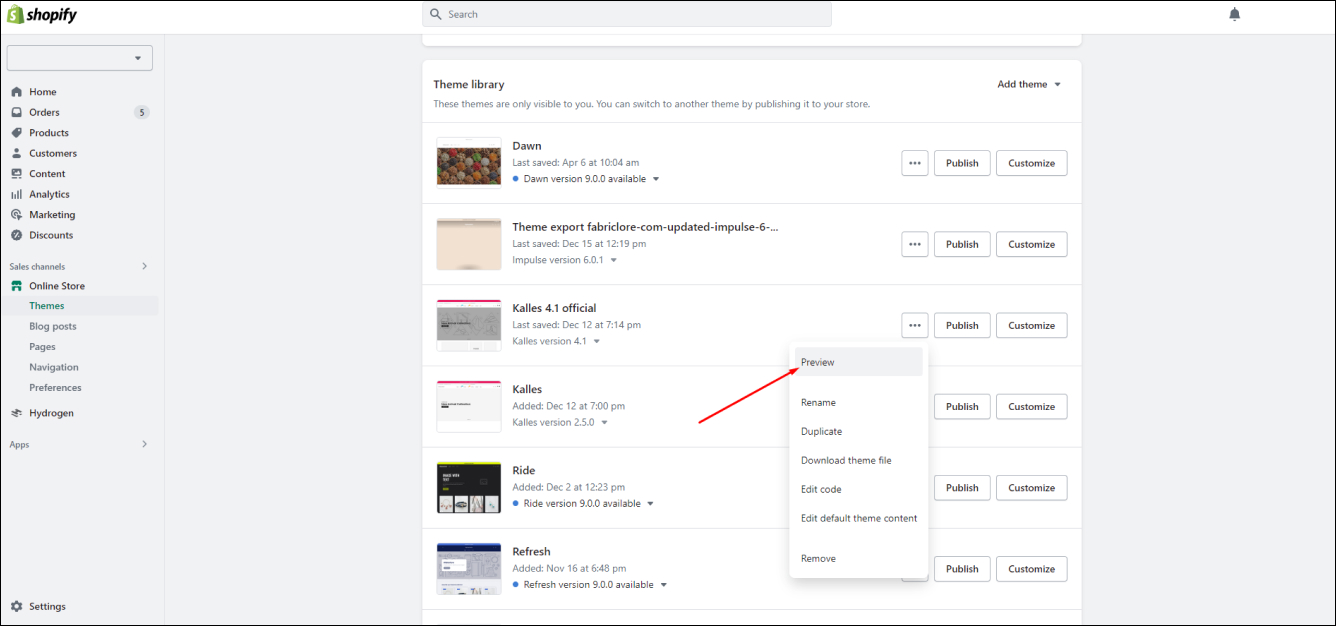Click the Customers person icon
1336x626 pixels.
17,153
